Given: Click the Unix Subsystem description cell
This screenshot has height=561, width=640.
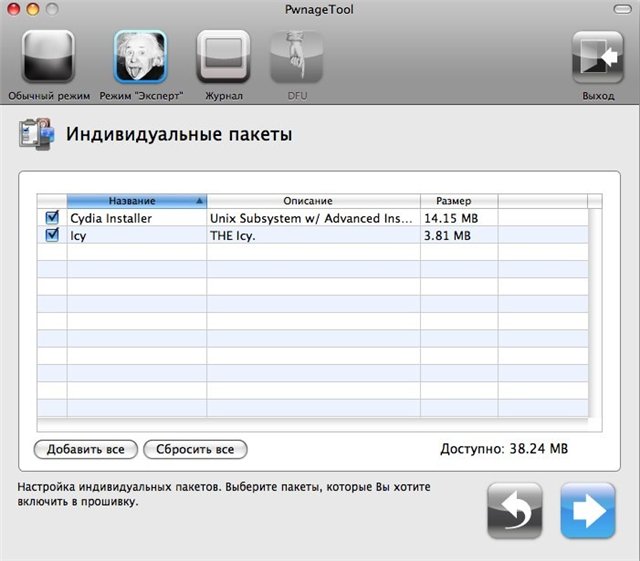Looking at the screenshot, I should pyautogui.click(x=313, y=218).
